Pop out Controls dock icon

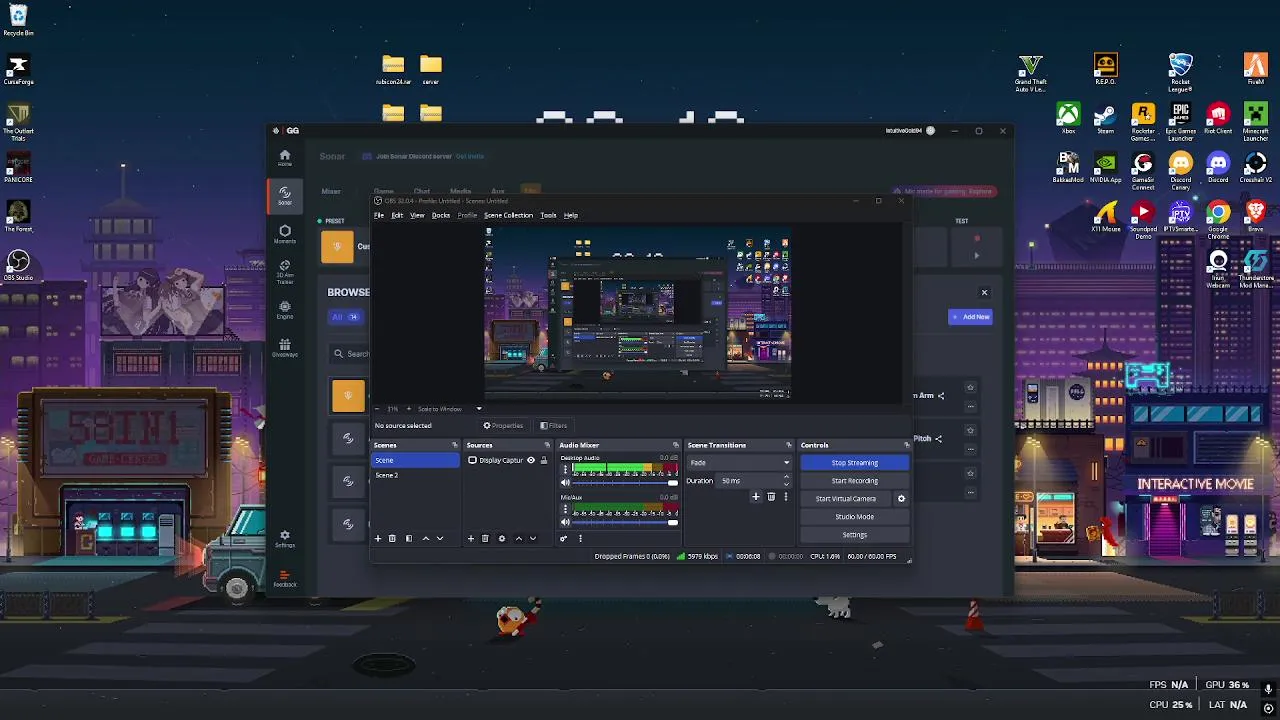[907, 445]
